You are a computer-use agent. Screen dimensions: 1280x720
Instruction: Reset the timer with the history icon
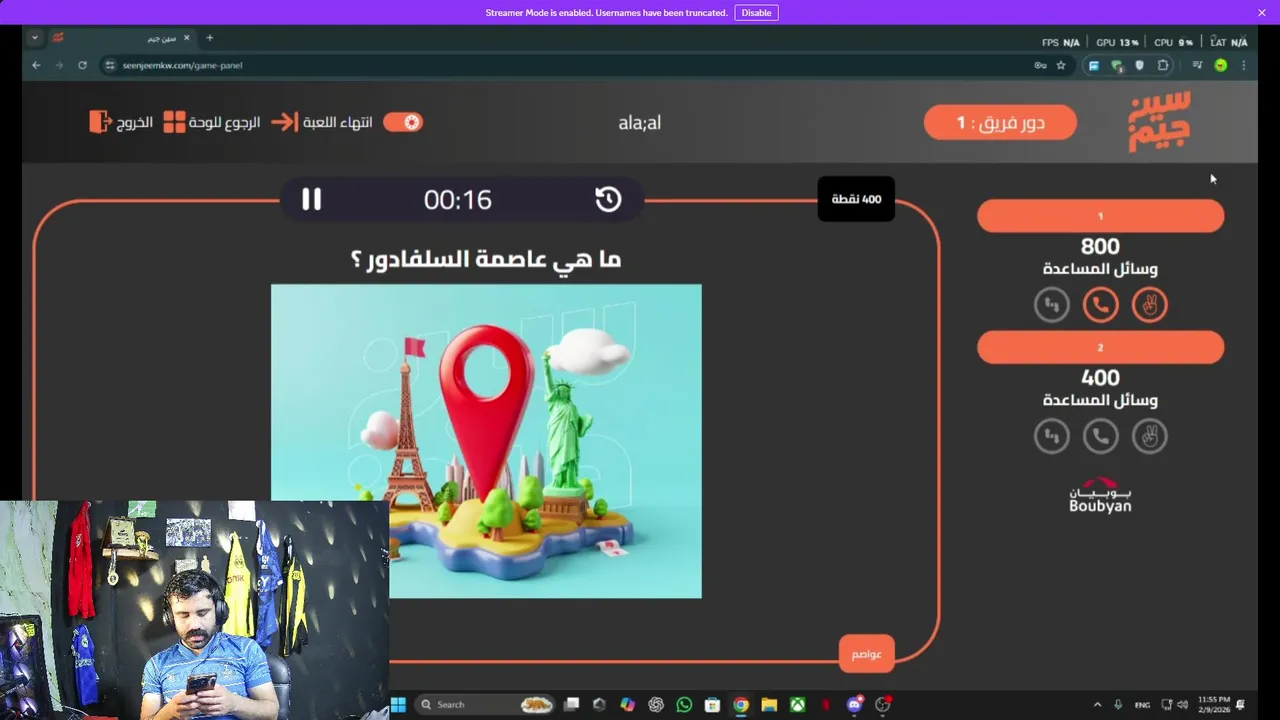click(608, 199)
